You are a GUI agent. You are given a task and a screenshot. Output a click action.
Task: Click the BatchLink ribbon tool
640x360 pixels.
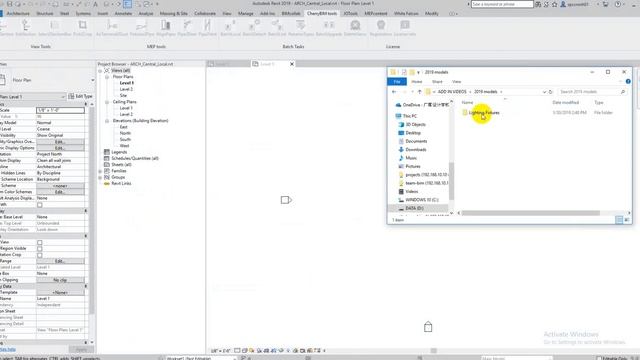click(x=277, y=28)
